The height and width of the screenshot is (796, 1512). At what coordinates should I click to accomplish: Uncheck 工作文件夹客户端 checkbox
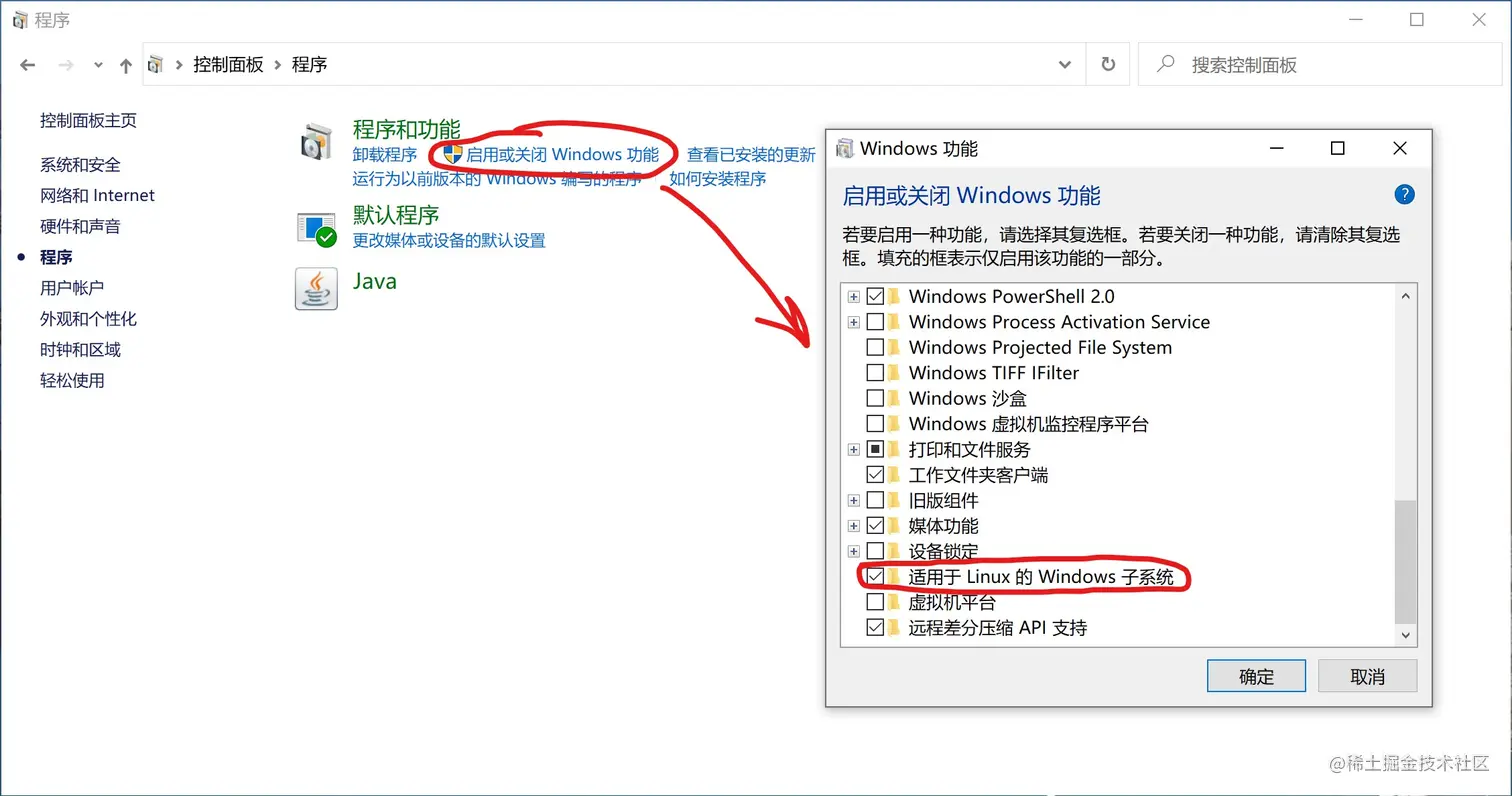[x=875, y=474]
